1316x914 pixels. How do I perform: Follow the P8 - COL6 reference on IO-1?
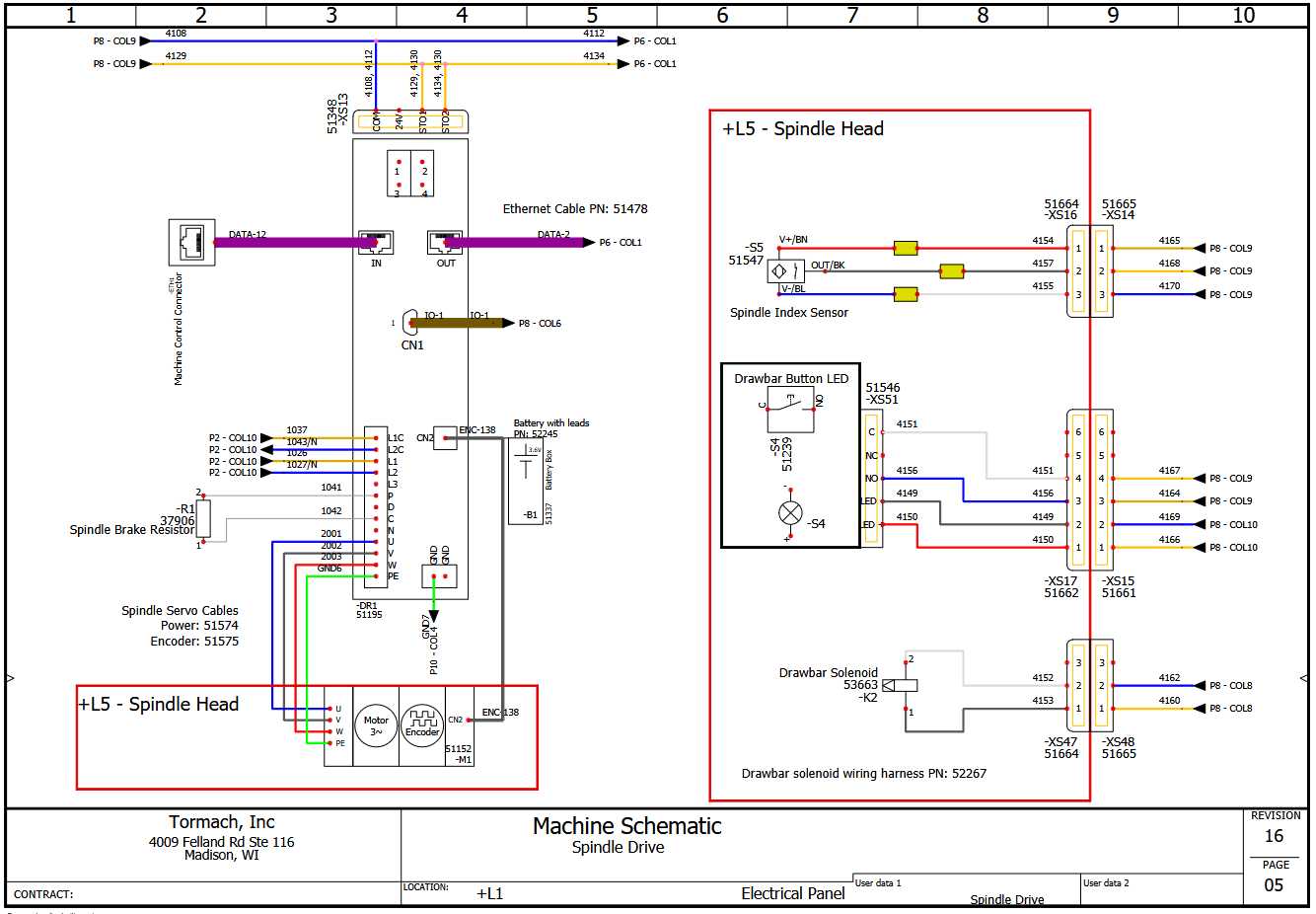[540, 324]
